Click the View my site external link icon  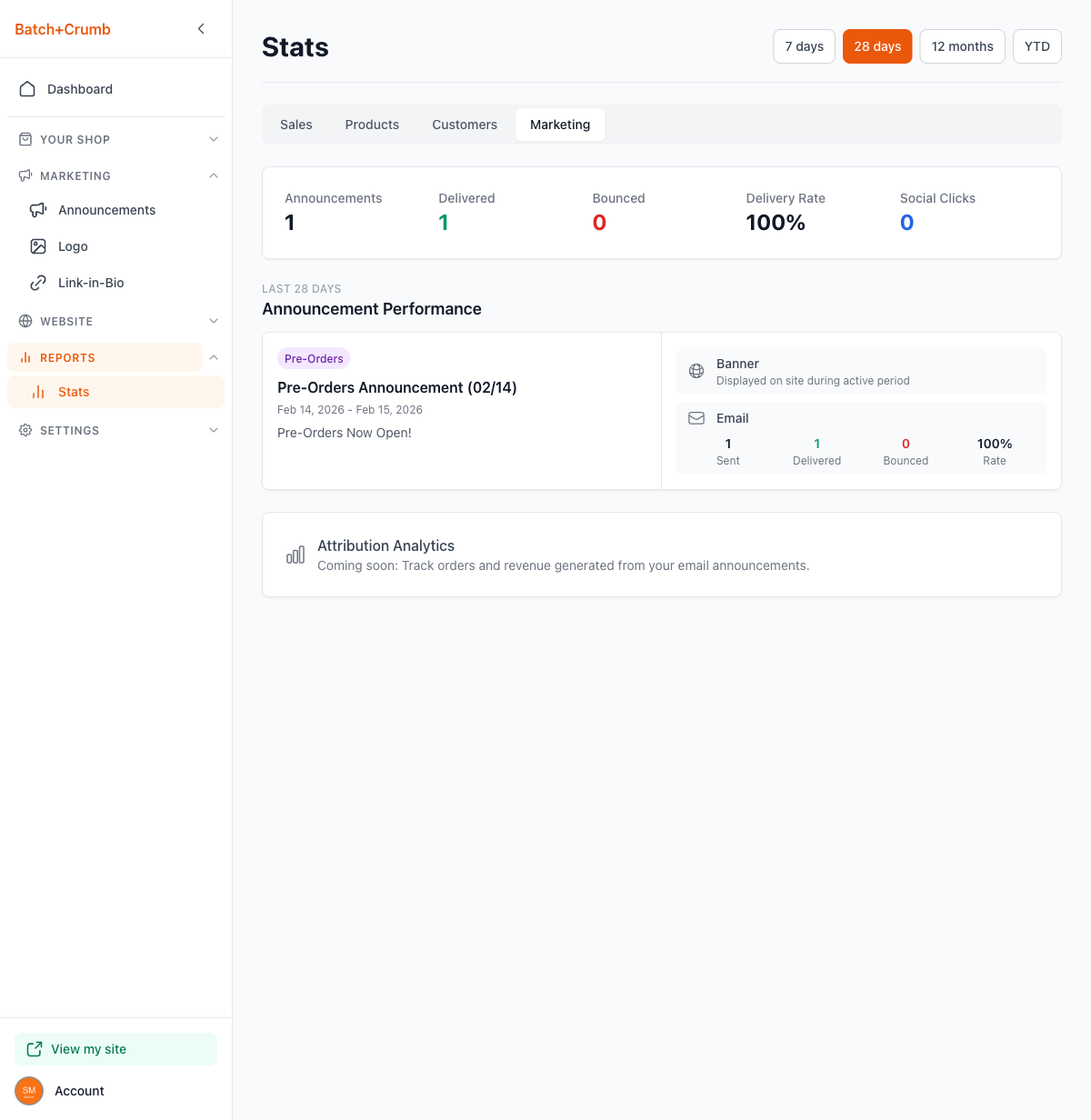35,1049
